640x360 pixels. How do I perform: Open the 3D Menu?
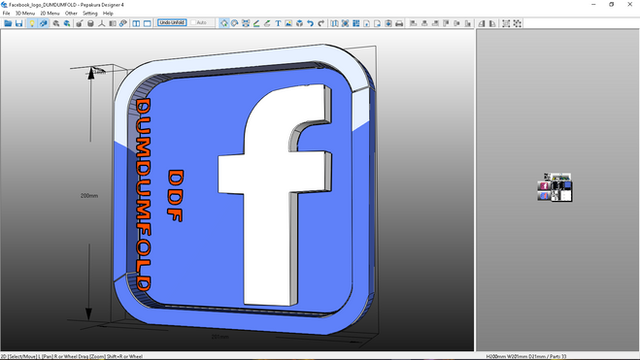pos(25,13)
